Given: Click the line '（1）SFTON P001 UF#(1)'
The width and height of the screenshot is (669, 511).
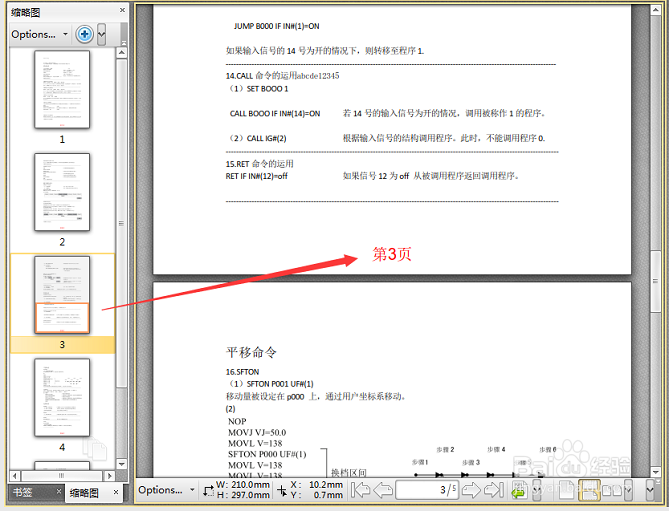Looking at the screenshot, I should [271, 384].
